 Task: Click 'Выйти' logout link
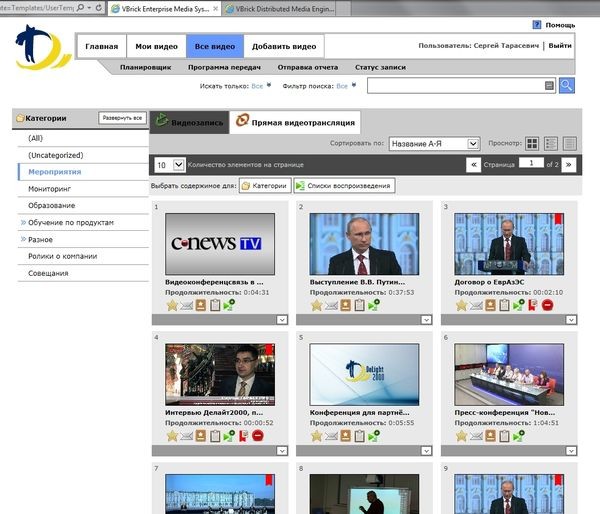[560, 46]
